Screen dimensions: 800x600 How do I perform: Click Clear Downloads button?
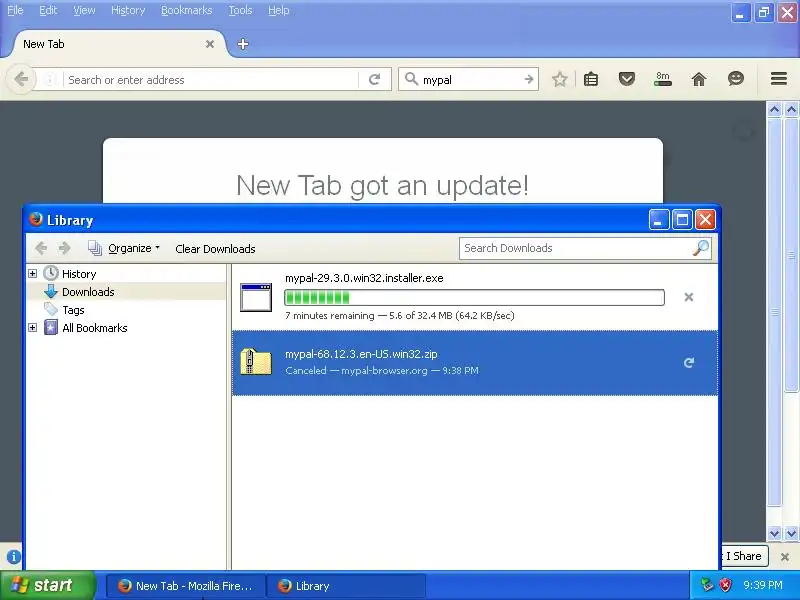coord(215,249)
